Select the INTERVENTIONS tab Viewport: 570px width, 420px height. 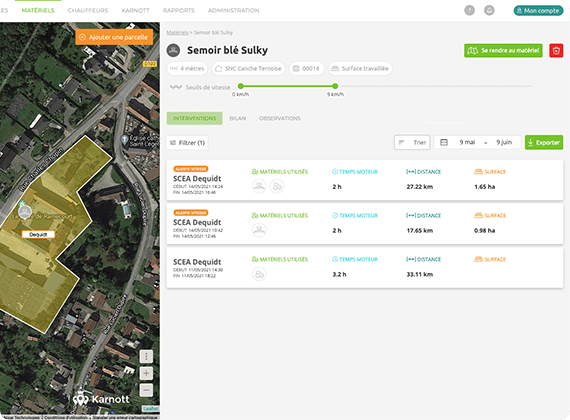194,118
